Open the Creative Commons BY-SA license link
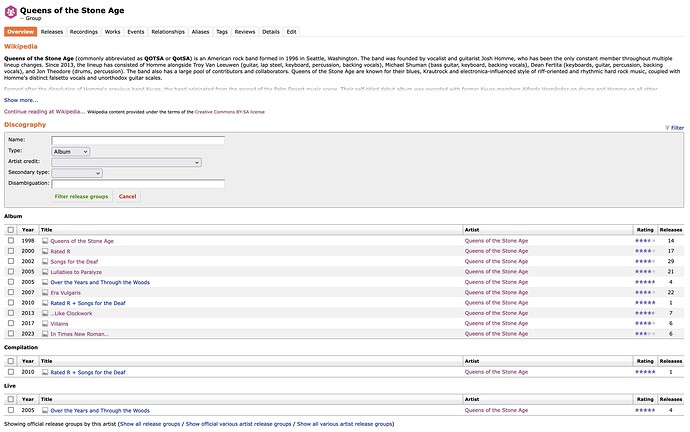The height and width of the screenshot is (432, 690). pyautogui.click(x=230, y=112)
